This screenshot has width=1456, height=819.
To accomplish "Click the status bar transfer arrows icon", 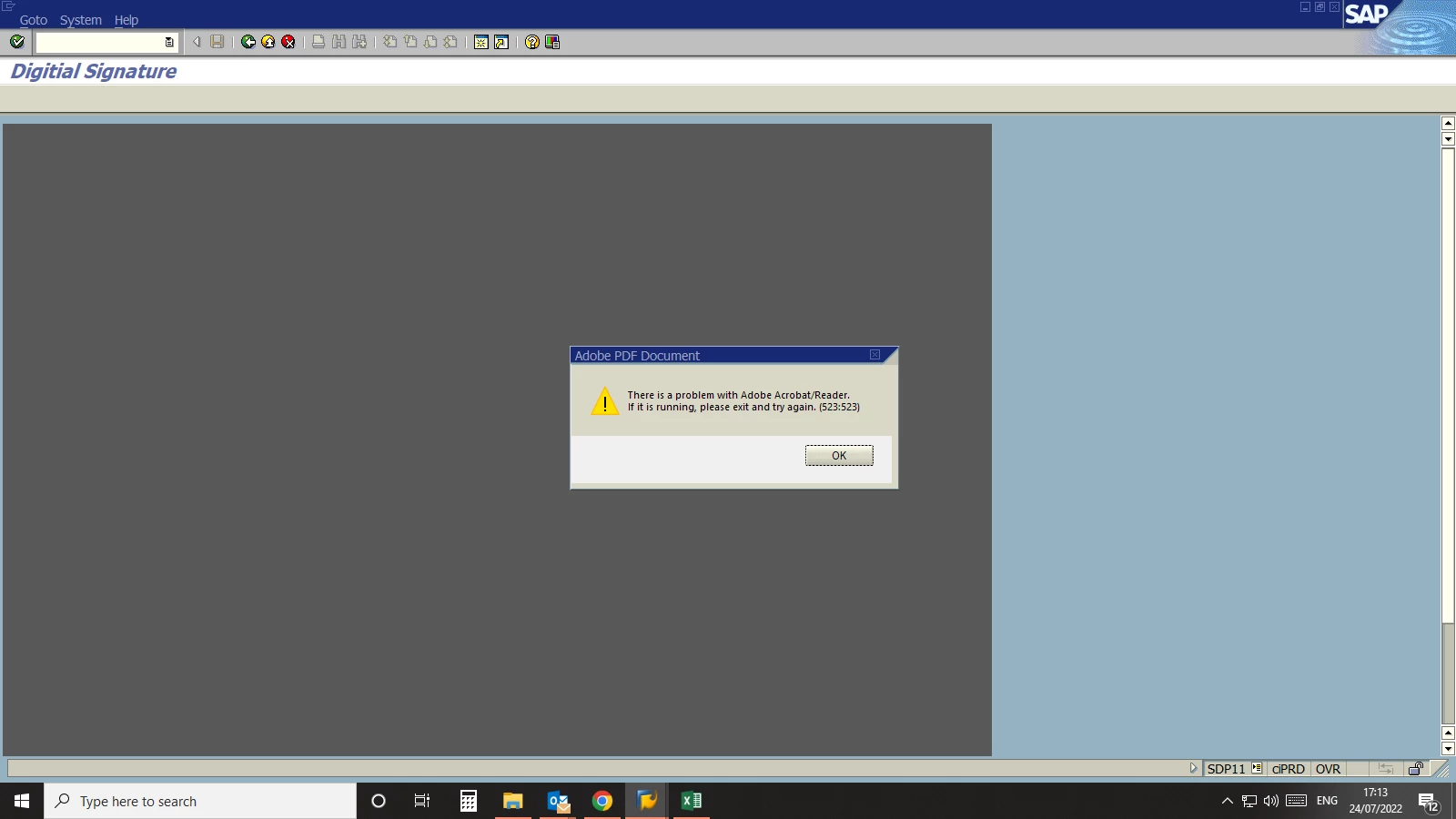I will [1385, 769].
